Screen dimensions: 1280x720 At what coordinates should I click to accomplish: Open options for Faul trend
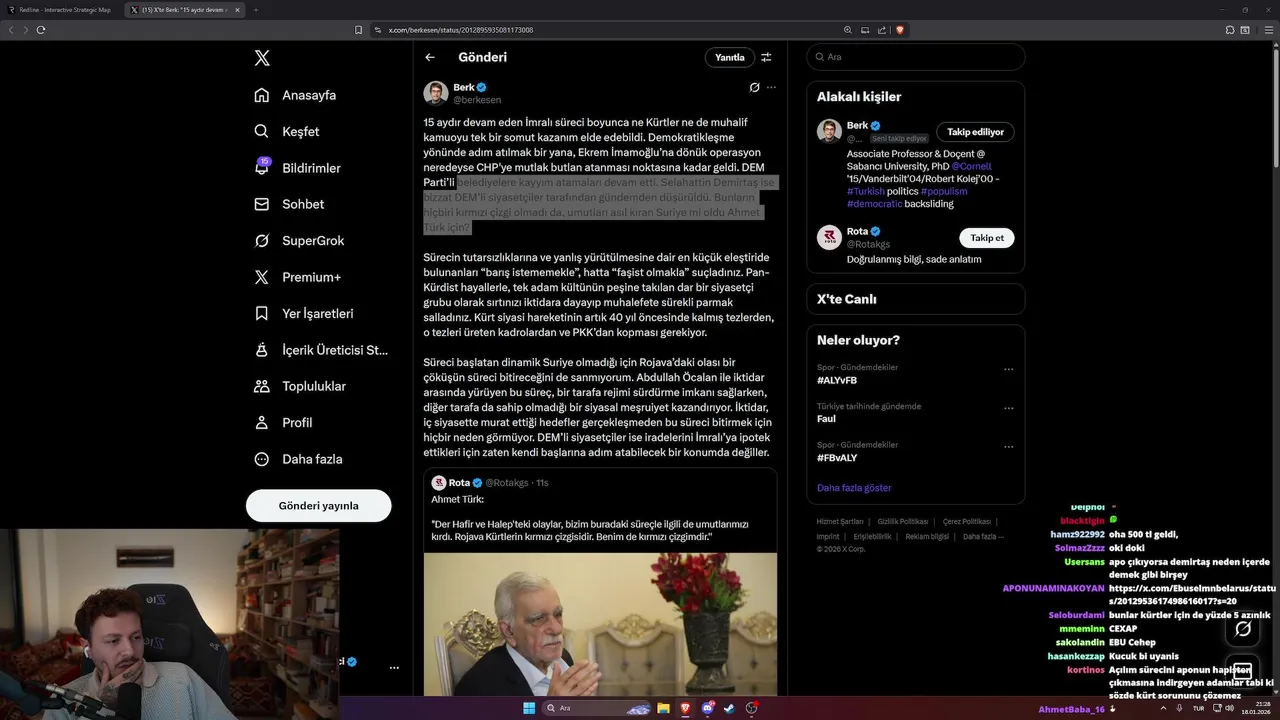(1008, 408)
